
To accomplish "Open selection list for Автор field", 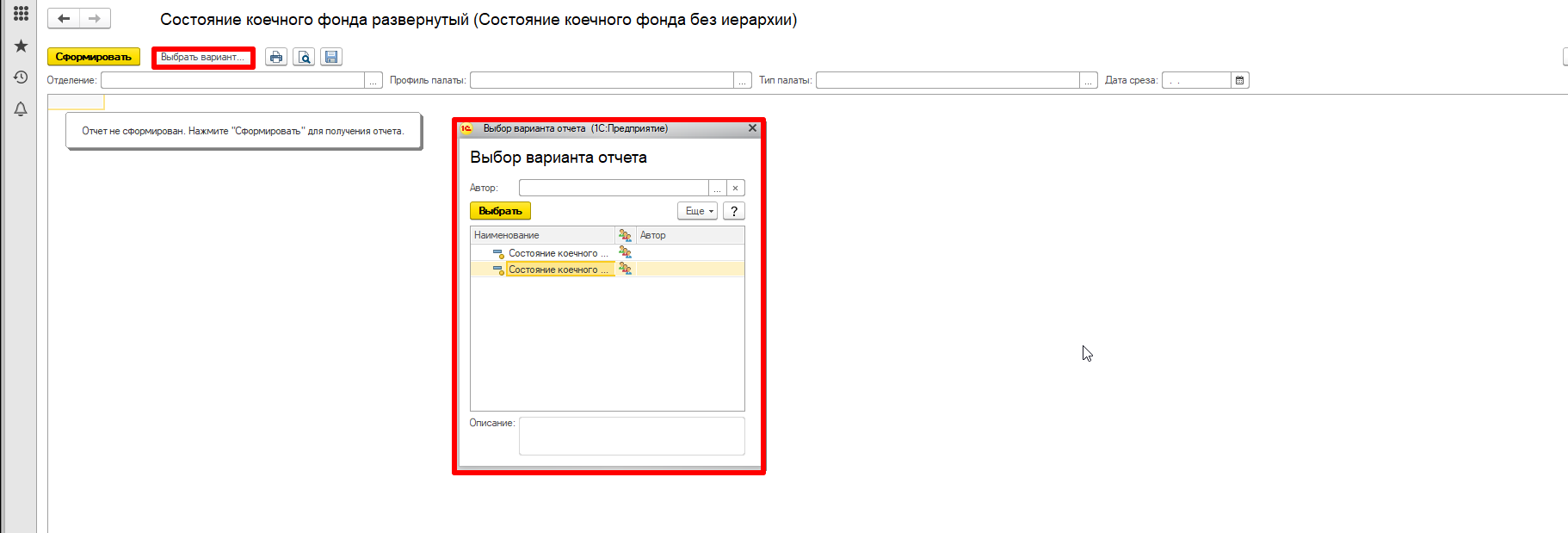I will pos(717,188).
